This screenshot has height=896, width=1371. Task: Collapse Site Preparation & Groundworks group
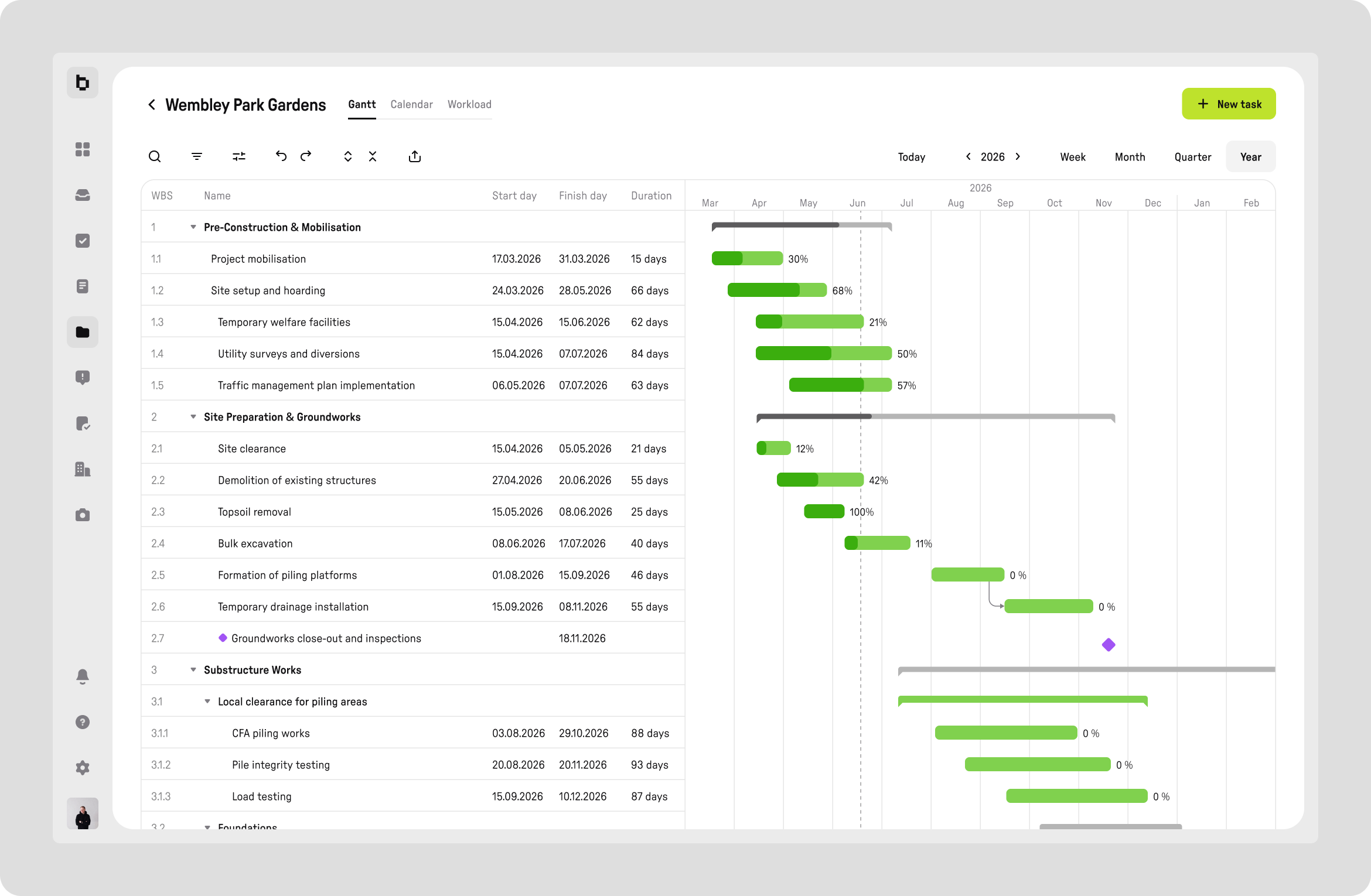tap(193, 417)
